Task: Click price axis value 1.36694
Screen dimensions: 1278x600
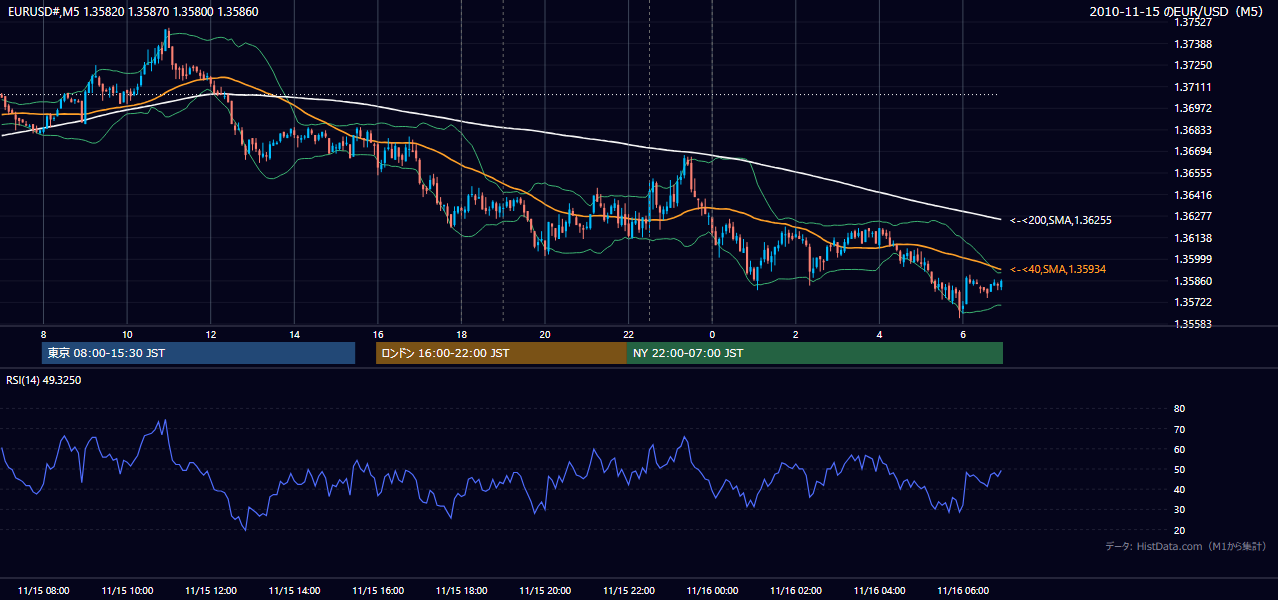Action: pyautogui.click(x=1193, y=152)
